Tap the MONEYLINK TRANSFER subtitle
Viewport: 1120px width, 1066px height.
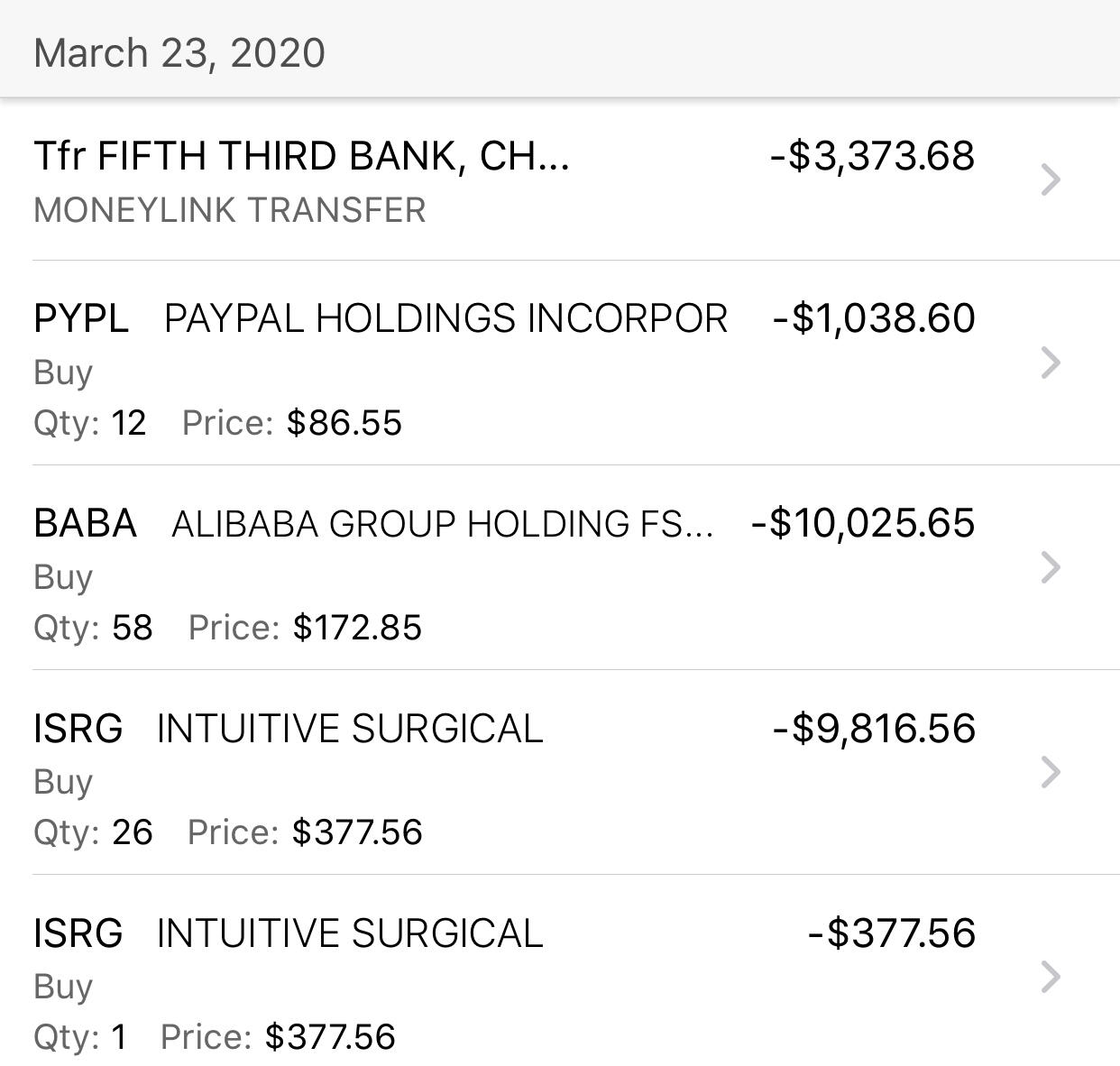click(230, 210)
